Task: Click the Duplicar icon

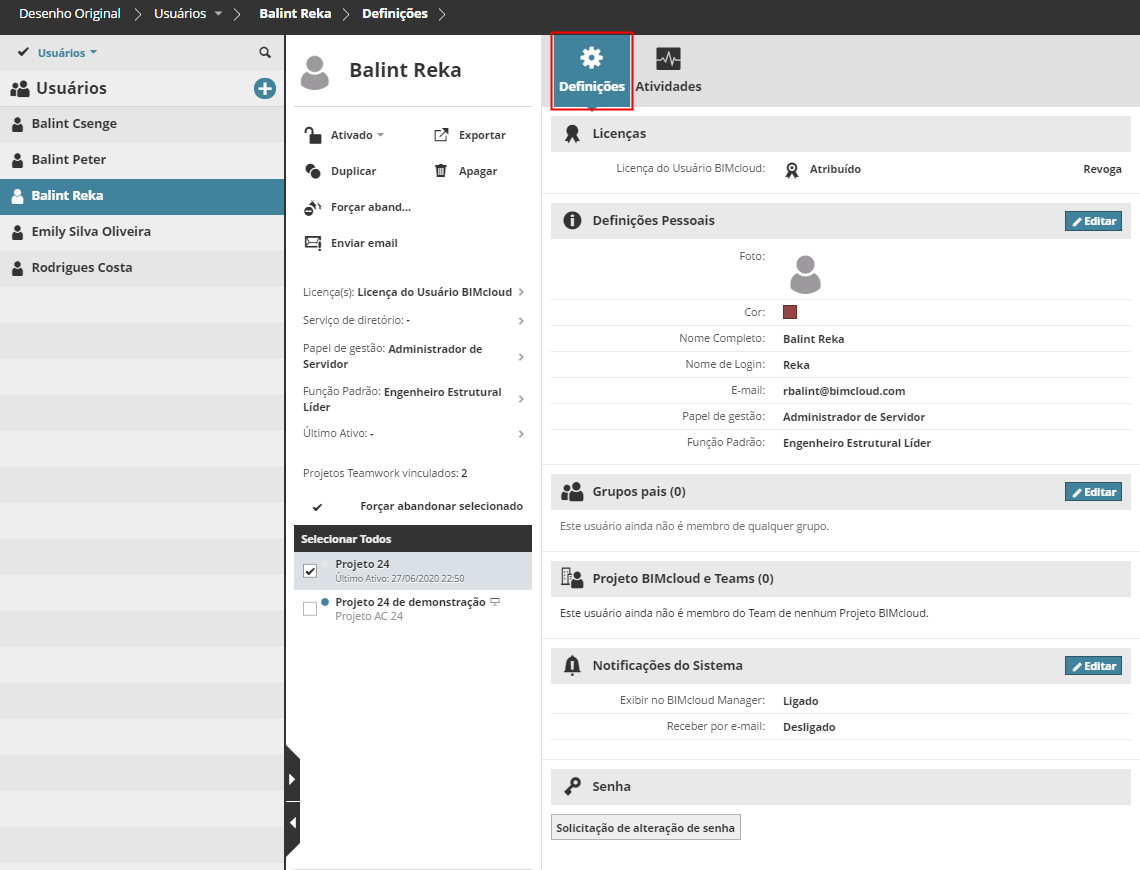Action: click(313, 171)
